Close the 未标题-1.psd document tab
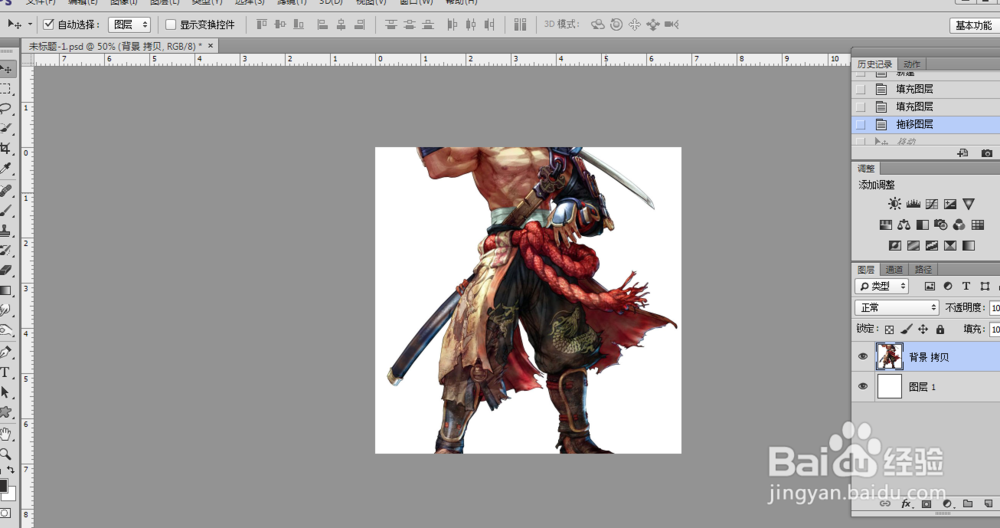Screen dimensions: 1000x528 (x=210, y=46)
